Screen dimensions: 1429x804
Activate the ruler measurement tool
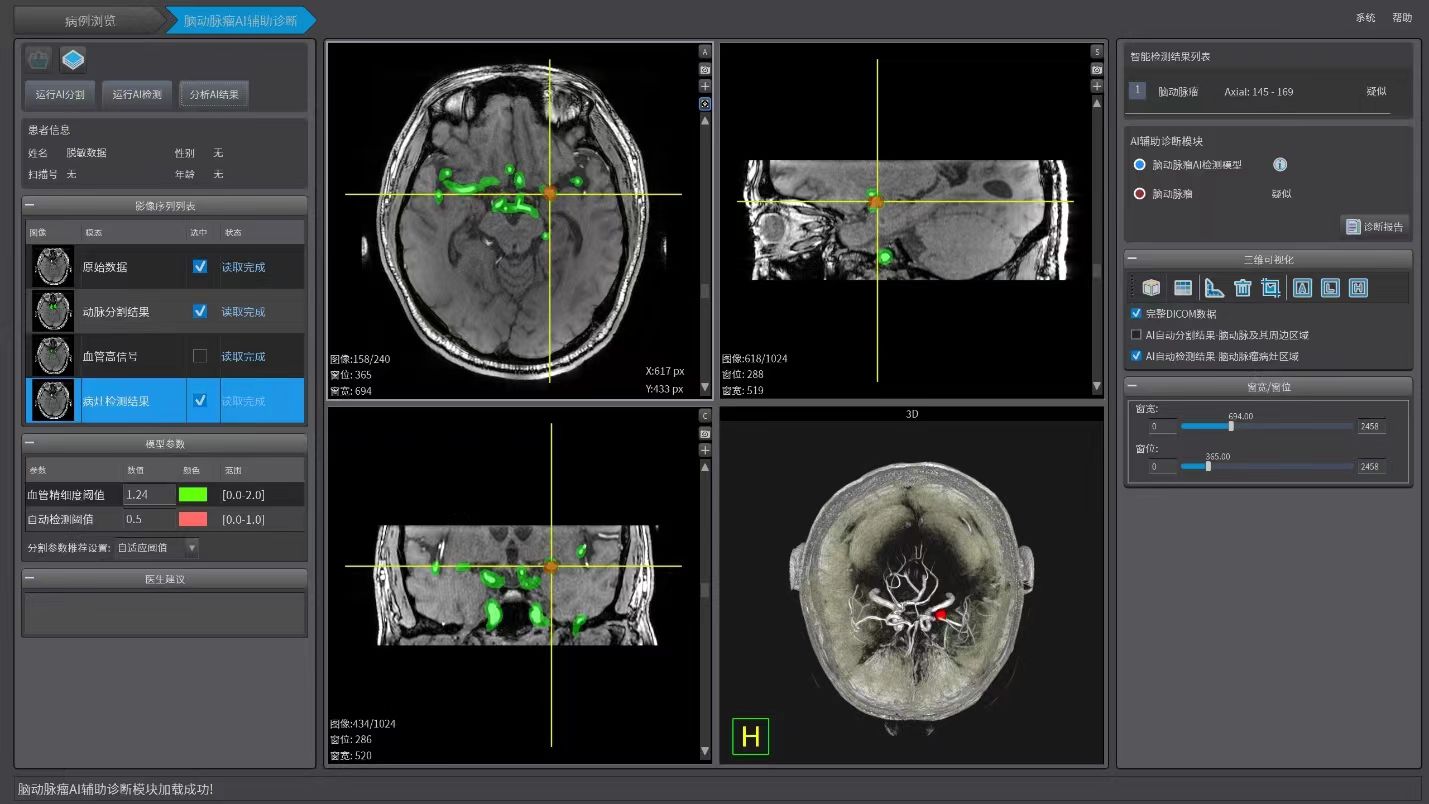click(1214, 288)
